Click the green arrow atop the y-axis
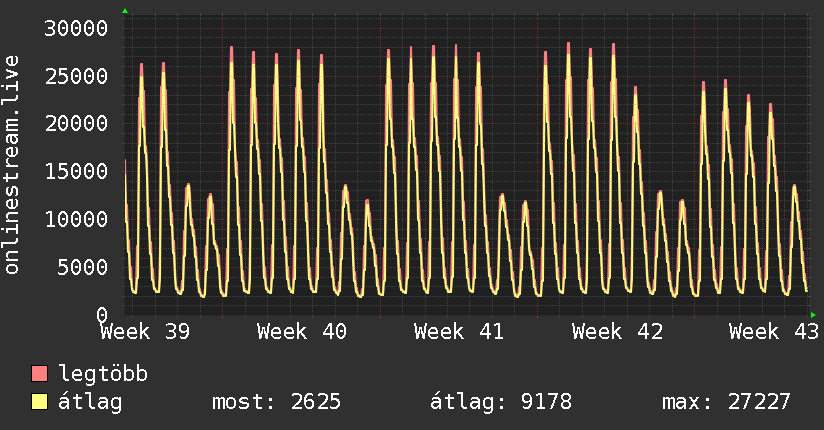The height and width of the screenshot is (430, 824). (125, 11)
